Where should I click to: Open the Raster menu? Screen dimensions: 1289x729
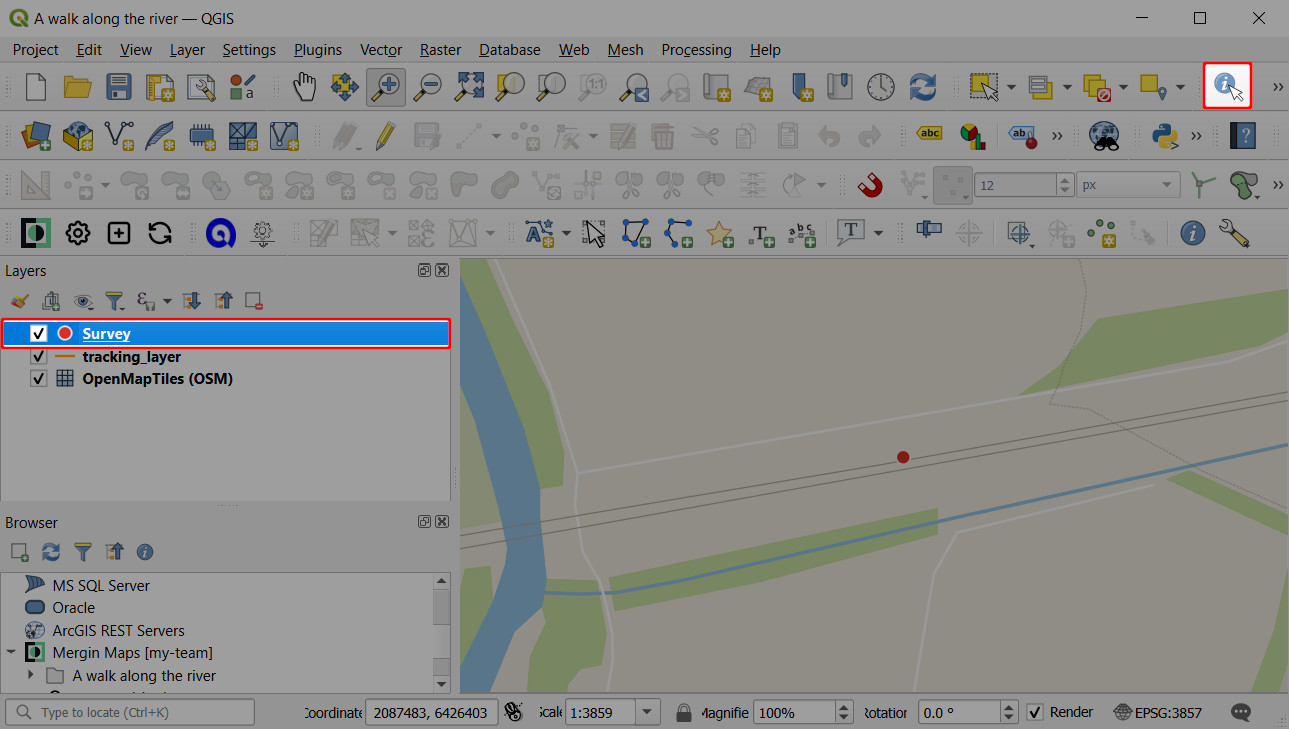pos(440,49)
